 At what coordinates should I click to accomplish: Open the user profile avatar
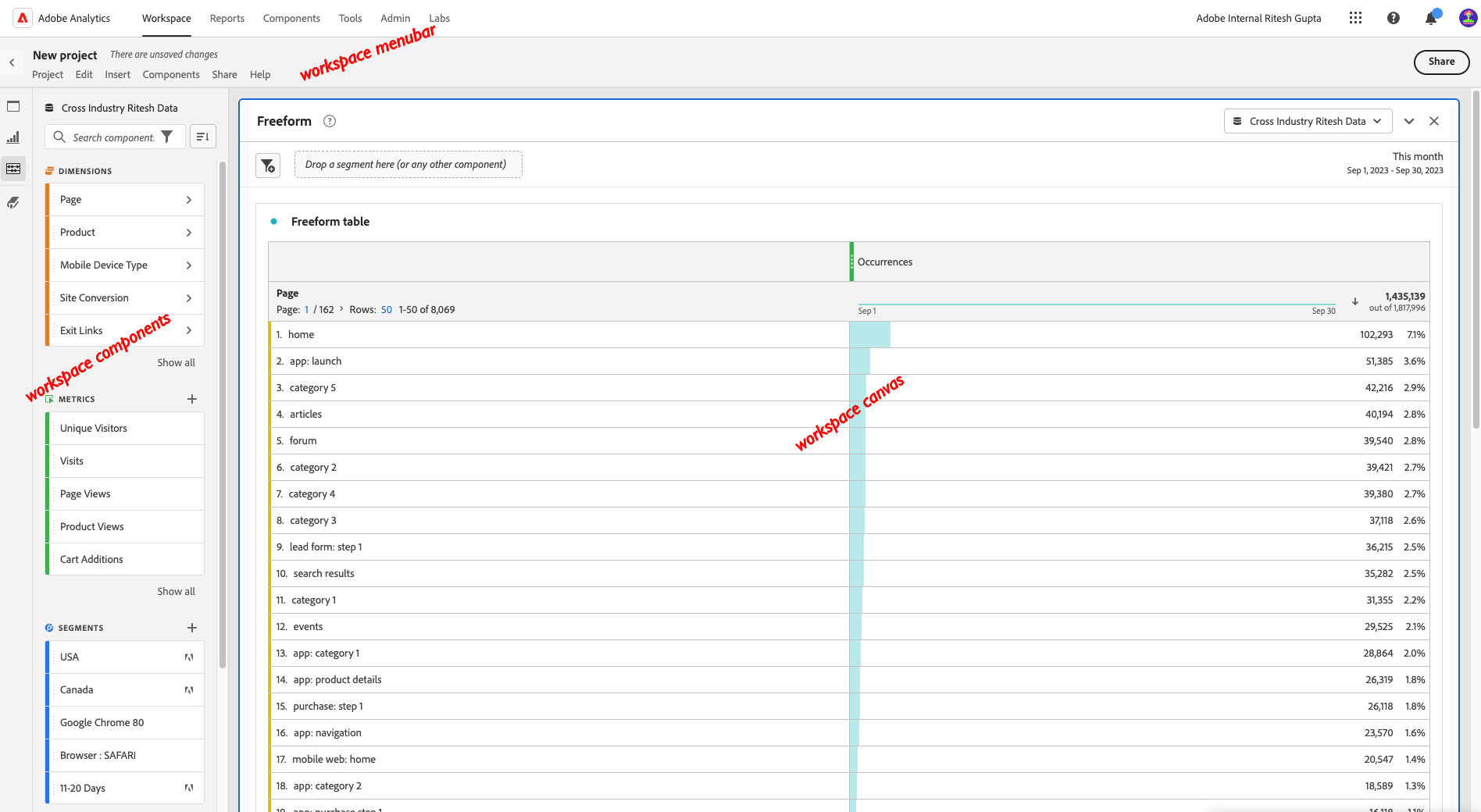tap(1468, 18)
